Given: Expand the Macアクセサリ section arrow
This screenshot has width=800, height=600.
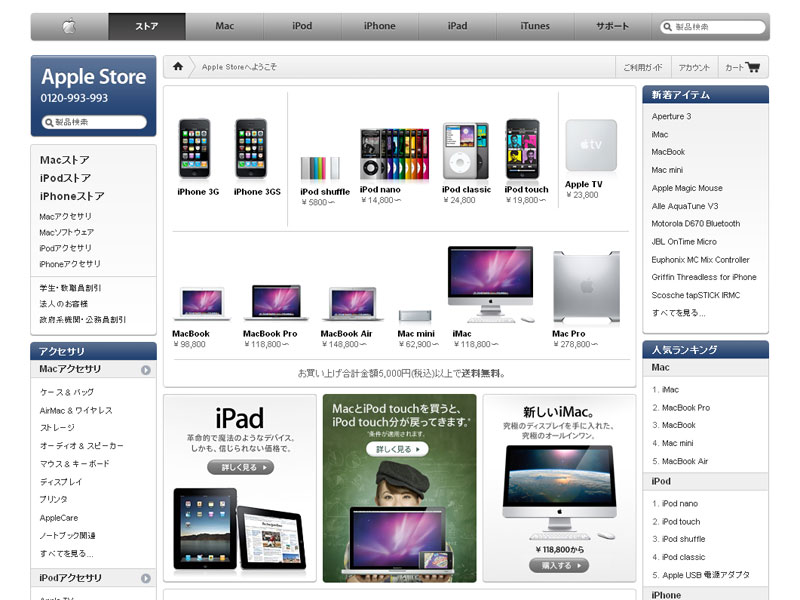Looking at the screenshot, I should click(146, 370).
